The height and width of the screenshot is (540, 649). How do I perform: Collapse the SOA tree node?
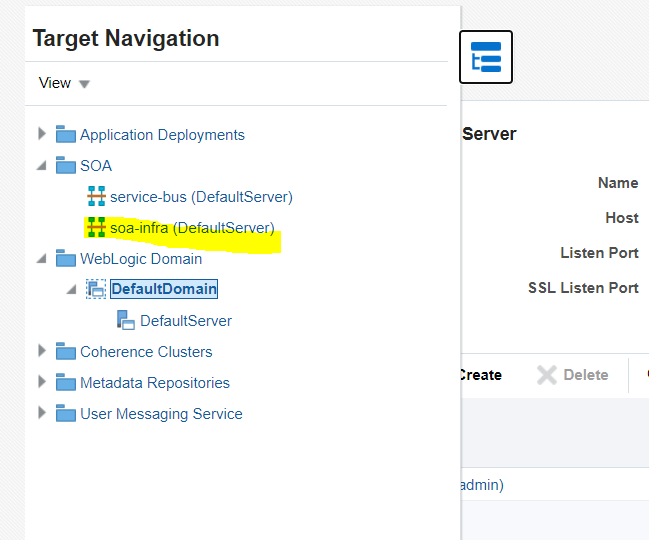coord(42,166)
